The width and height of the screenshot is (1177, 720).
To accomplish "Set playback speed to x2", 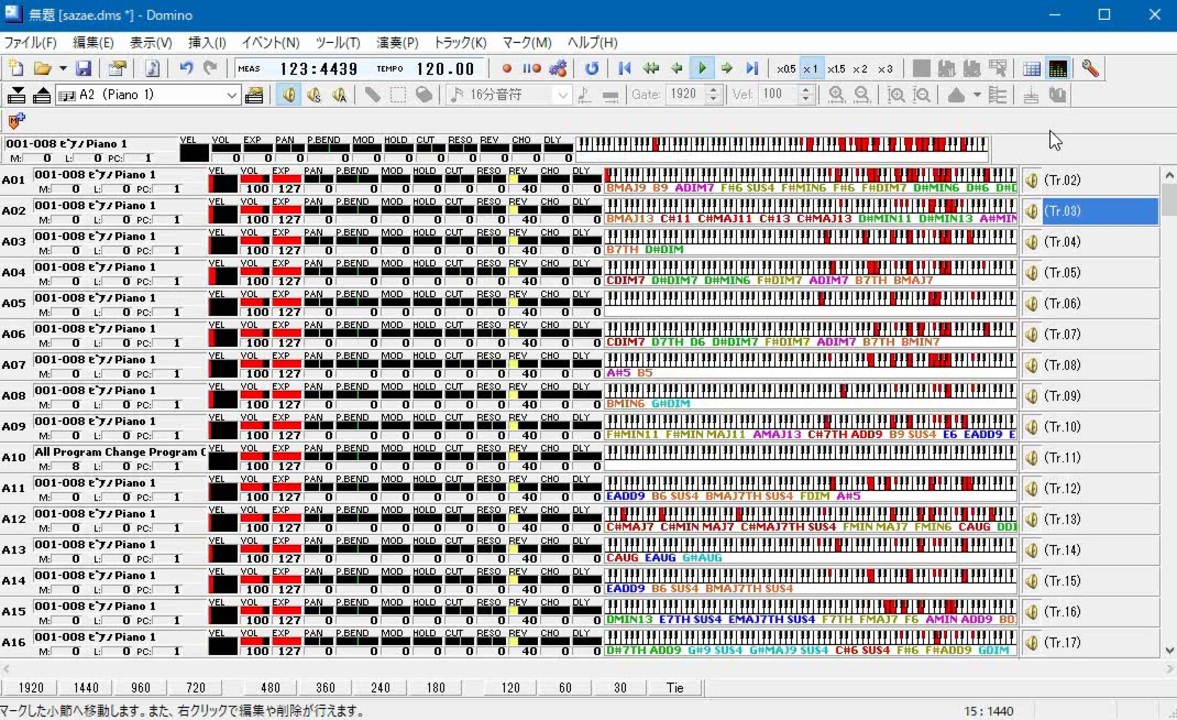I will coord(860,68).
